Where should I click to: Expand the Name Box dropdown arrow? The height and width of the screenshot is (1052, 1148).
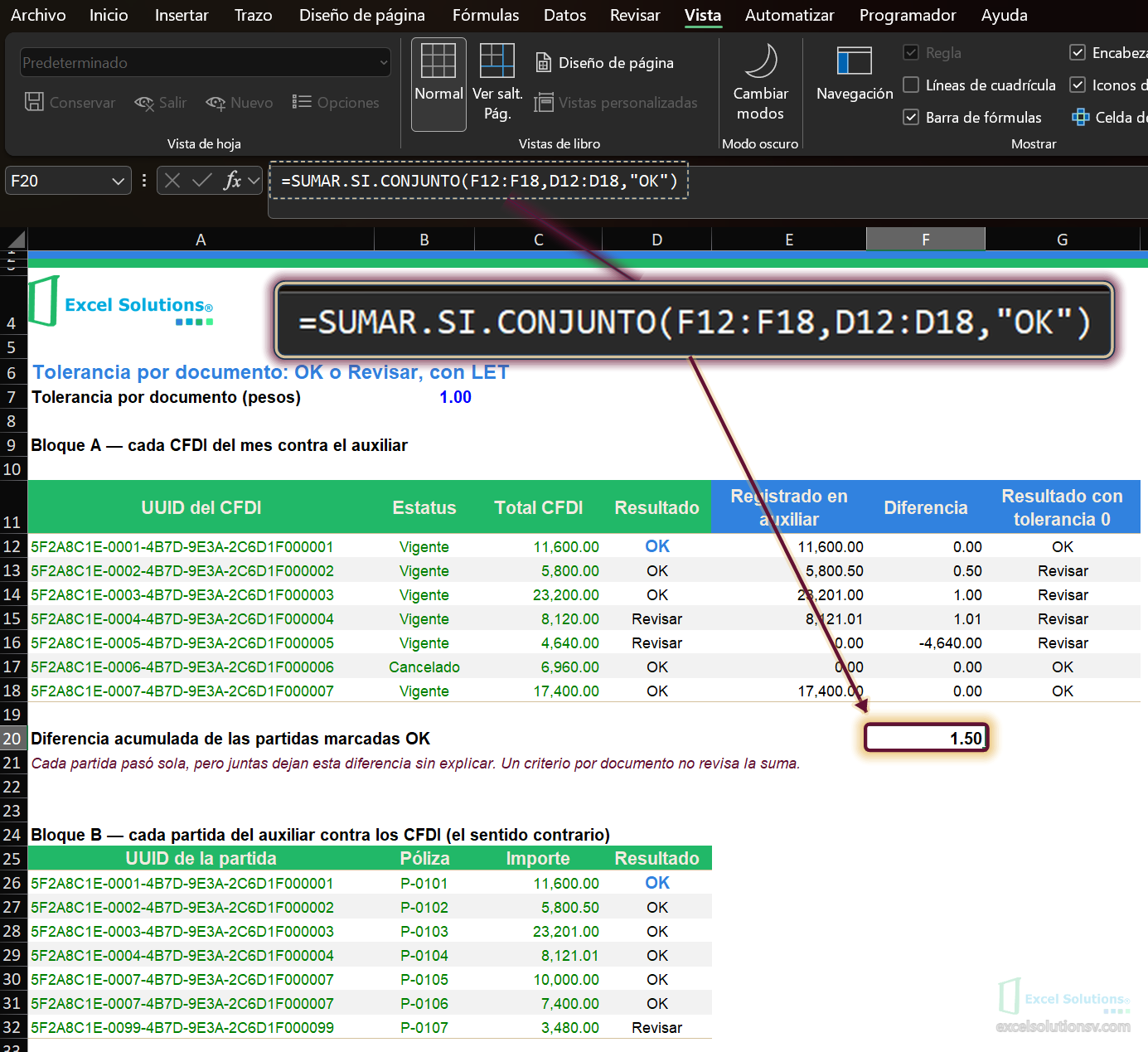pyautogui.click(x=118, y=181)
